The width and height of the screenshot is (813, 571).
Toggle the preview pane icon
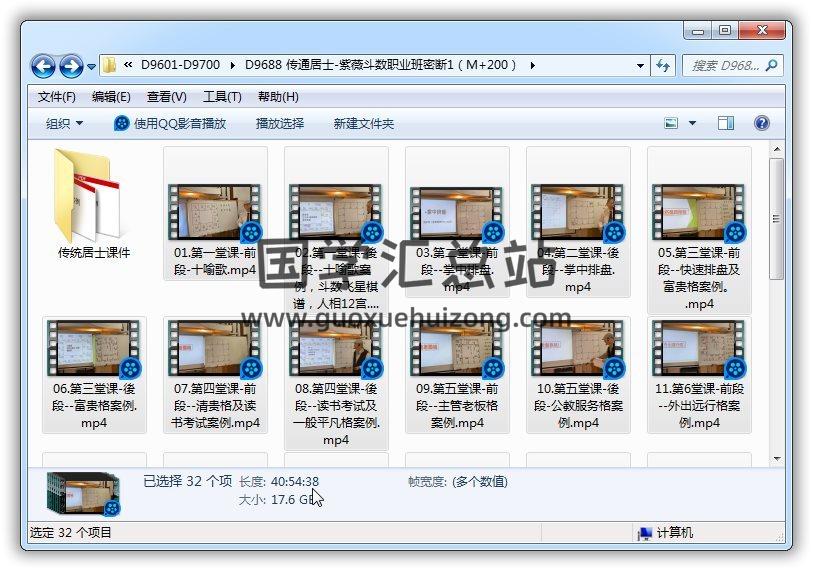[x=725, y=123]
